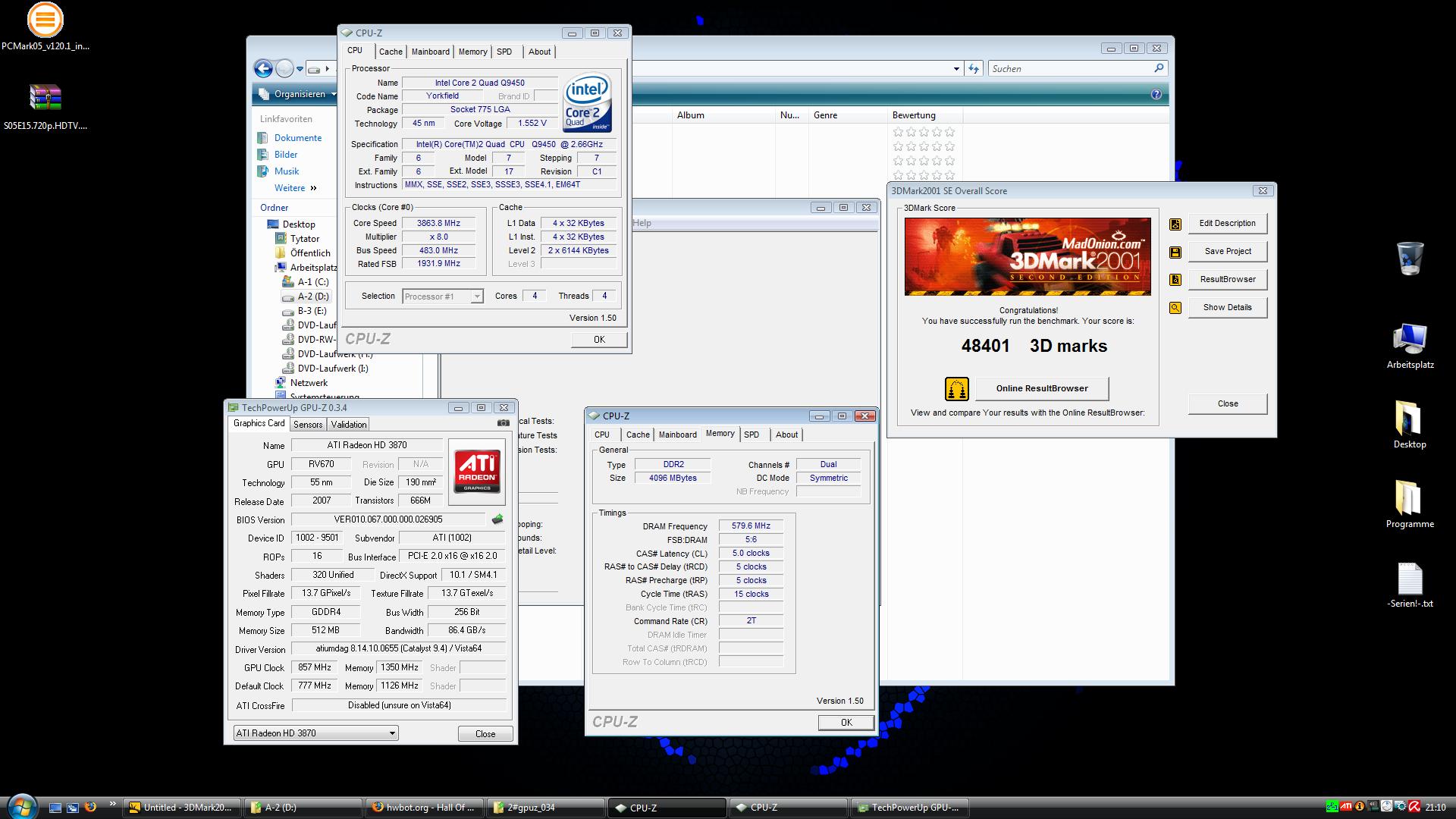The height and width of the screenshot is (819, 1456).
Task: Launch Firefox from the quick launch bar
Action: tap(90, 808)
